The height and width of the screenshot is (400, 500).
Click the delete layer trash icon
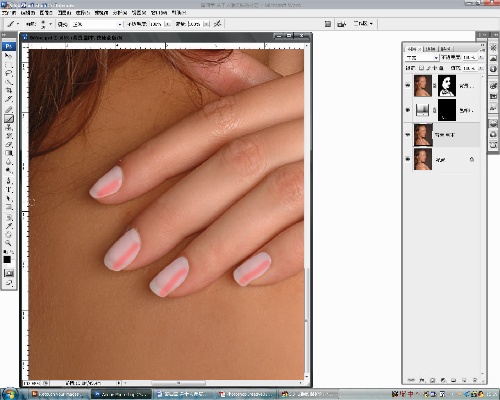[x=475, y=380]
